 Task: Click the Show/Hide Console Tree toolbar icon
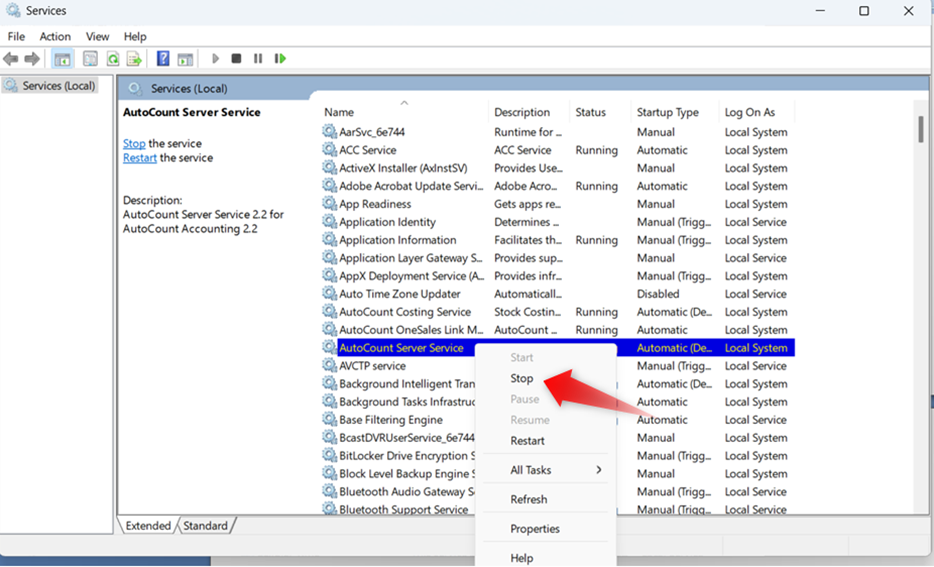62,59
